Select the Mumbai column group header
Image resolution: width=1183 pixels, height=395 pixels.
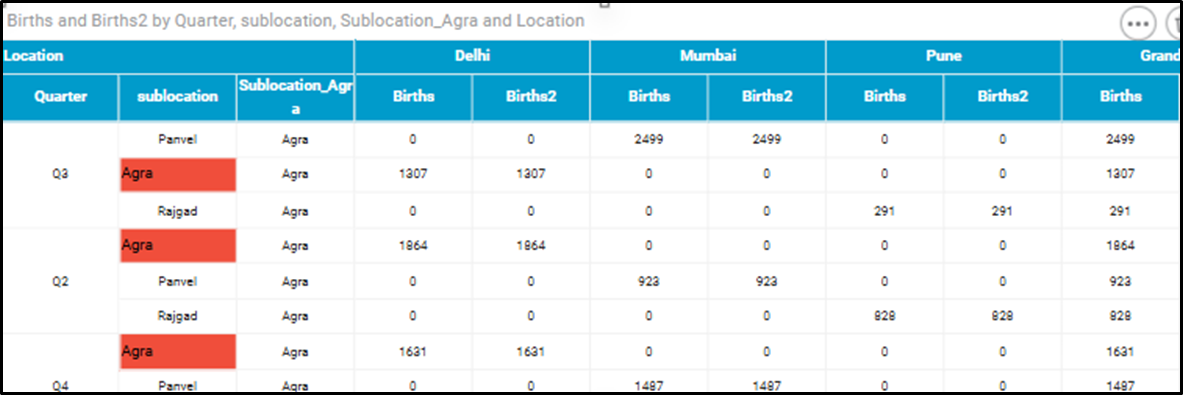coord(708,56)
